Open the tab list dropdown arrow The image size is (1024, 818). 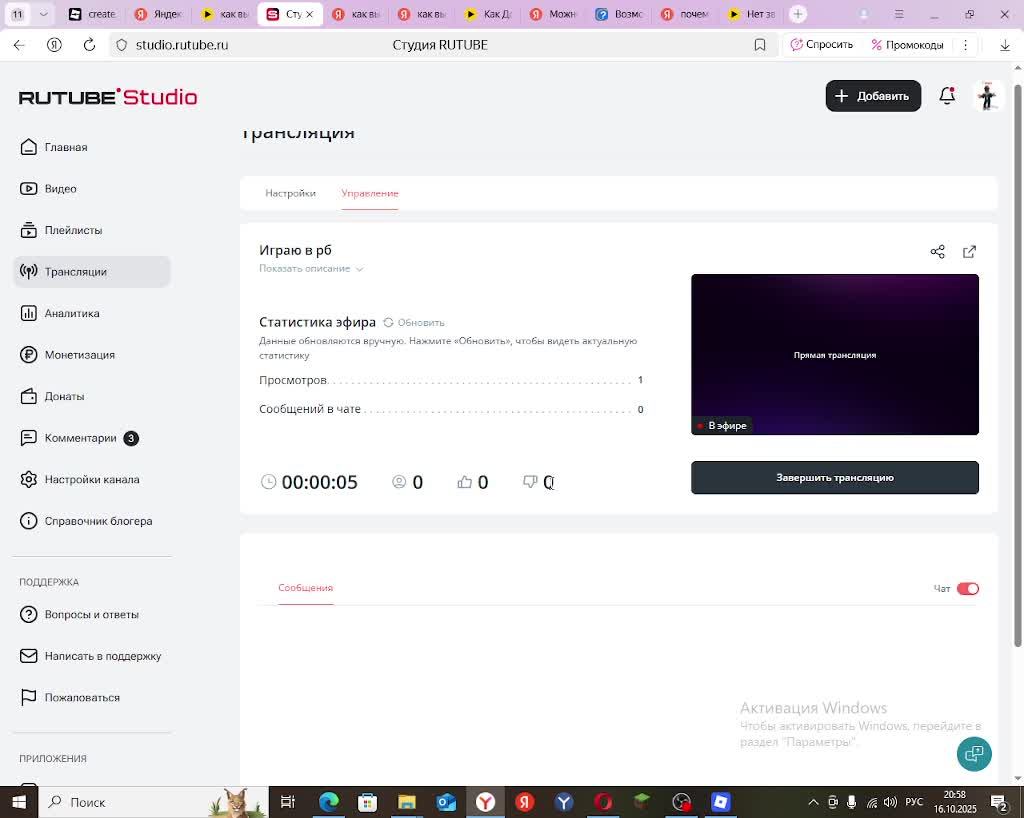point(43,14)
